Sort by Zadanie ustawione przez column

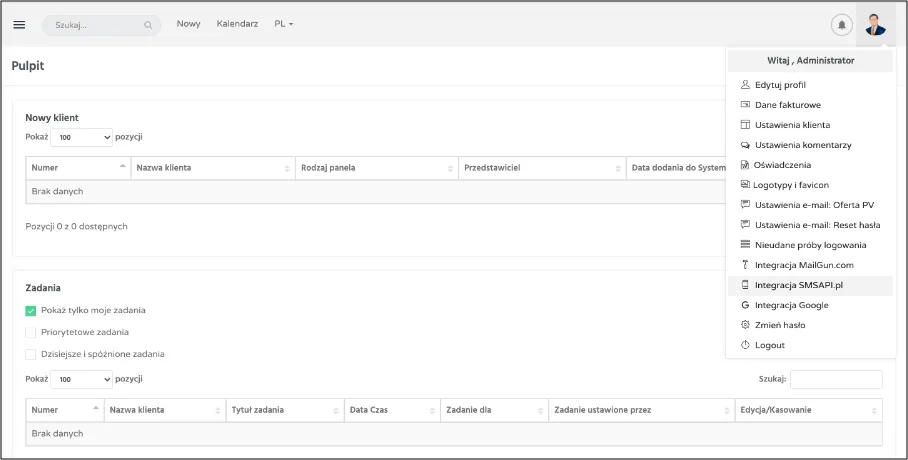tap(642, 410)
